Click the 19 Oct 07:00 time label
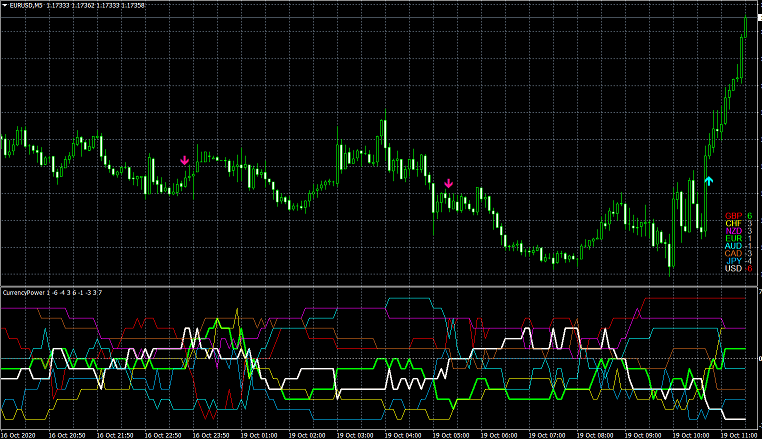The width and height of the screenshot is (762, 439). pos(547,435)
